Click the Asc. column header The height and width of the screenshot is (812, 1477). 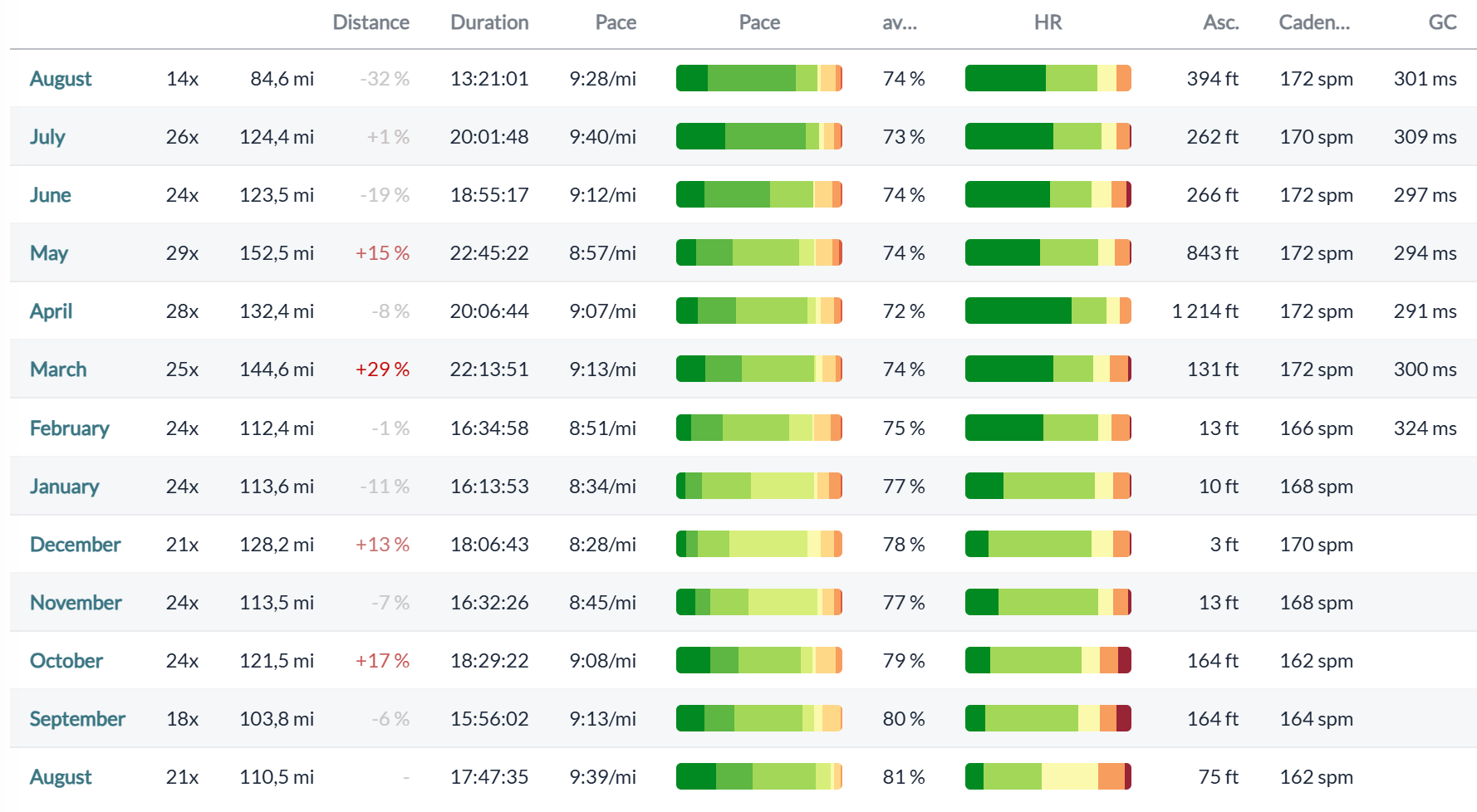click(1221, 22)
